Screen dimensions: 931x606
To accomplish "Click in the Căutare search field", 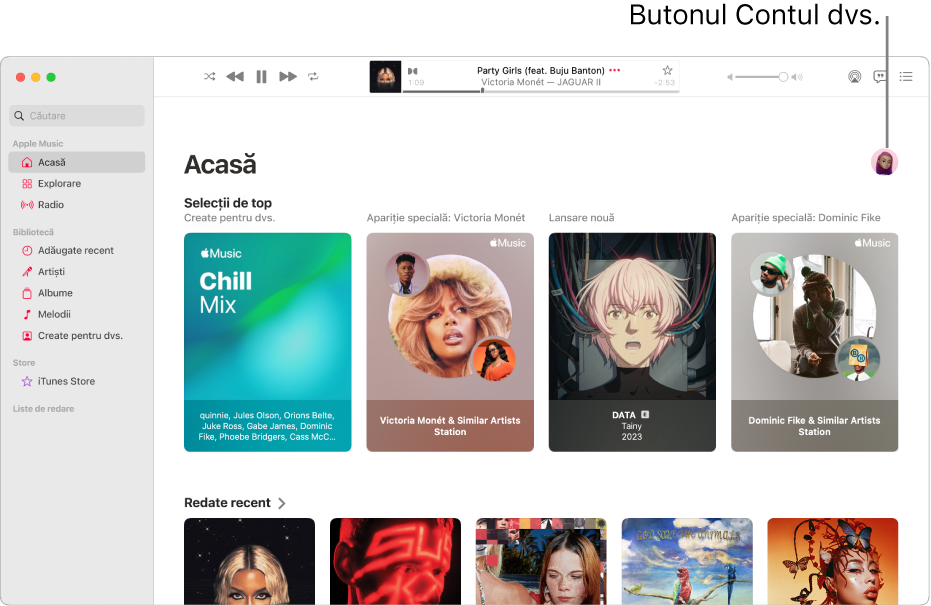I will click(x=77, y=116).
